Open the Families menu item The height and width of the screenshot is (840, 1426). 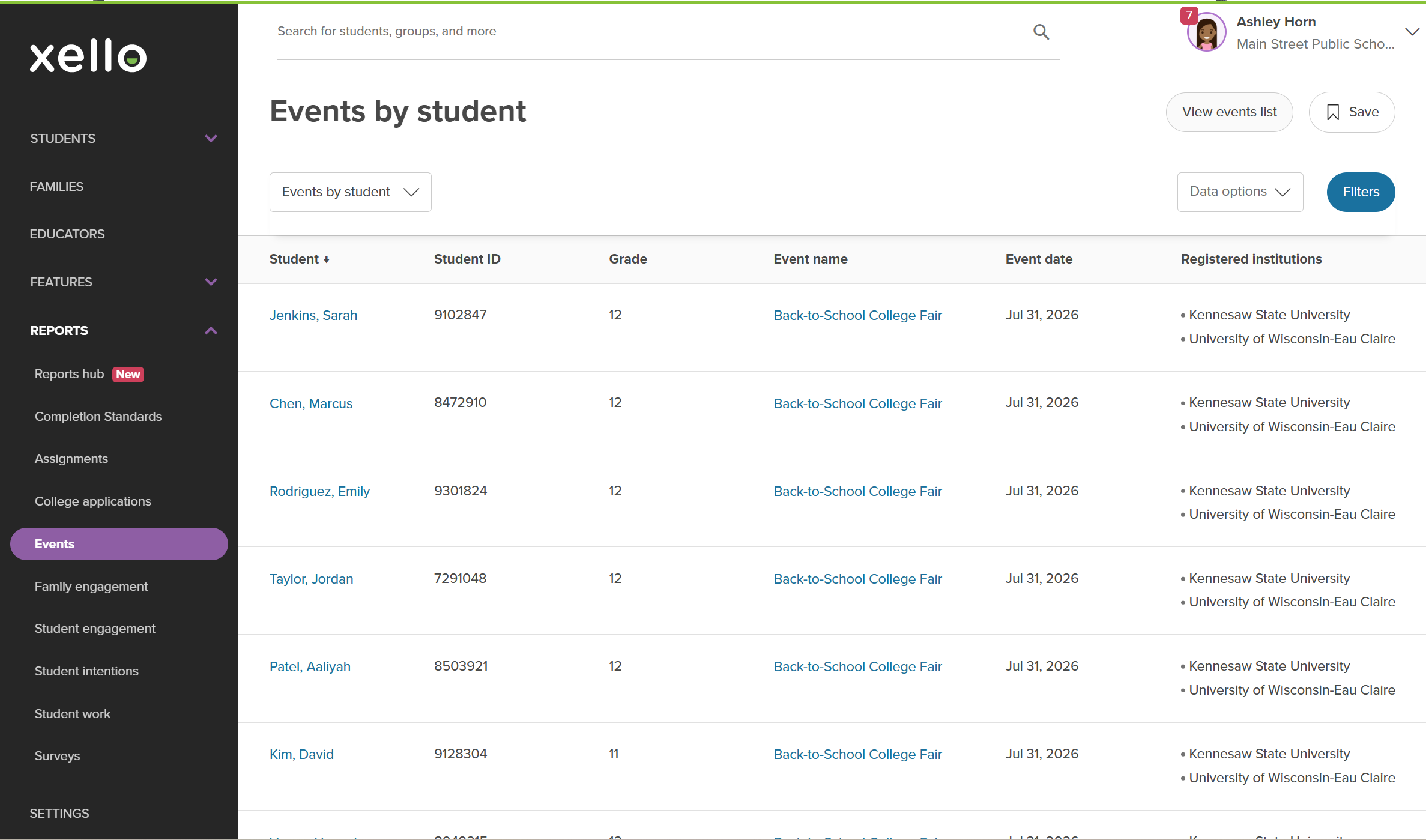(56, 187)
